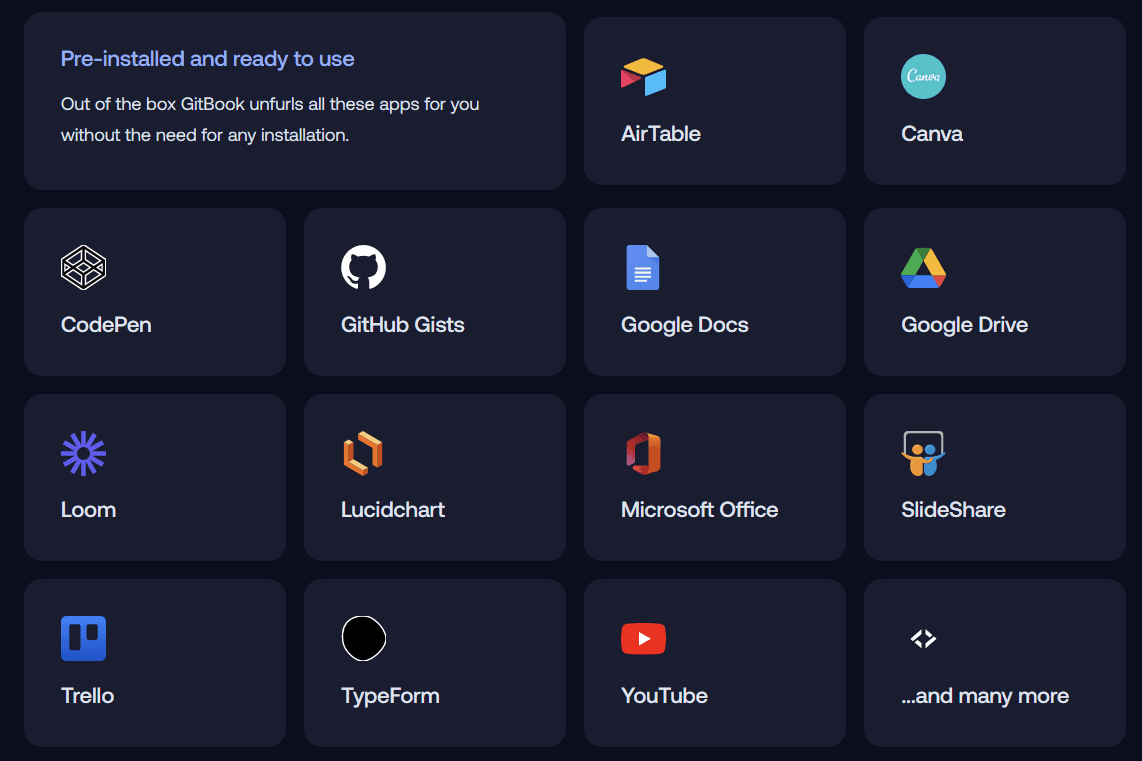1142x761 pixels.
Task: Click the SlideShare people icon
Action: tap(923, 453)
